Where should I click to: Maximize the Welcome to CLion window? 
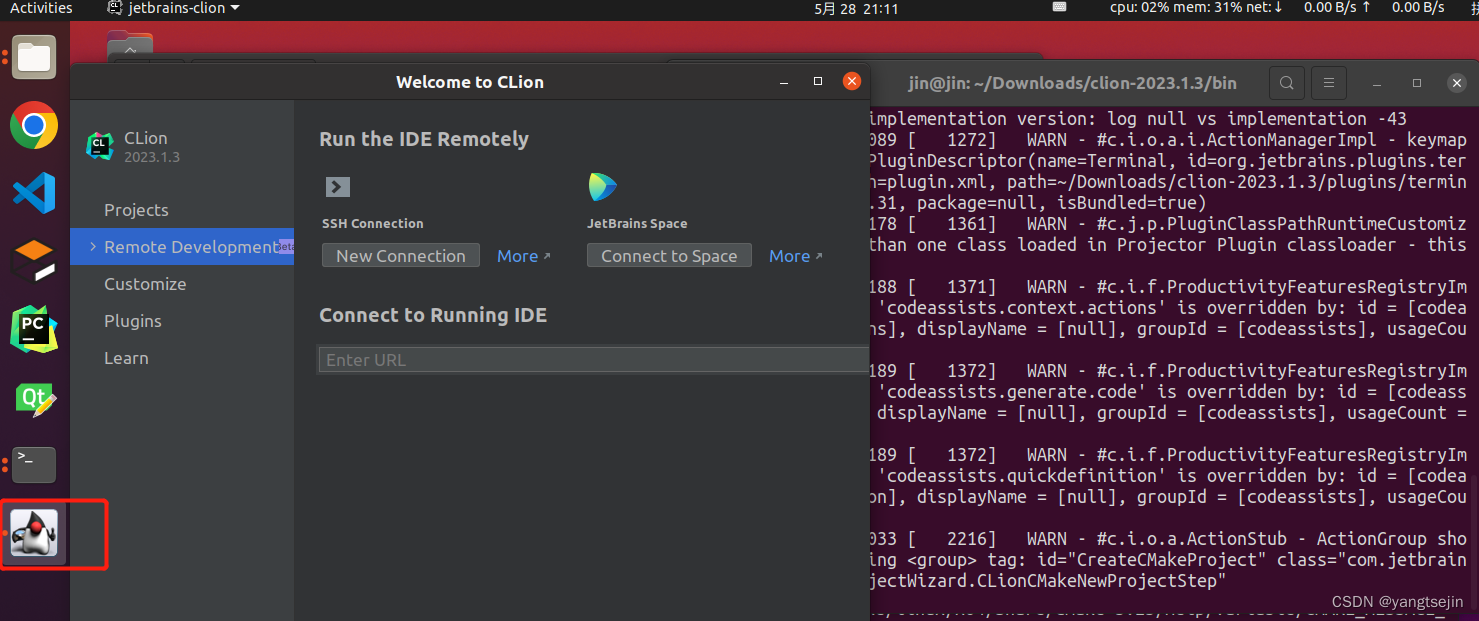[818, 82]
